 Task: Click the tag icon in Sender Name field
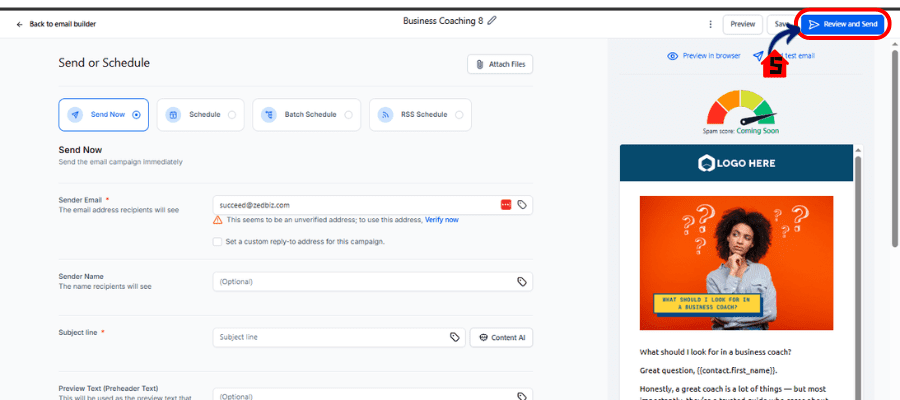click(521, 282)
